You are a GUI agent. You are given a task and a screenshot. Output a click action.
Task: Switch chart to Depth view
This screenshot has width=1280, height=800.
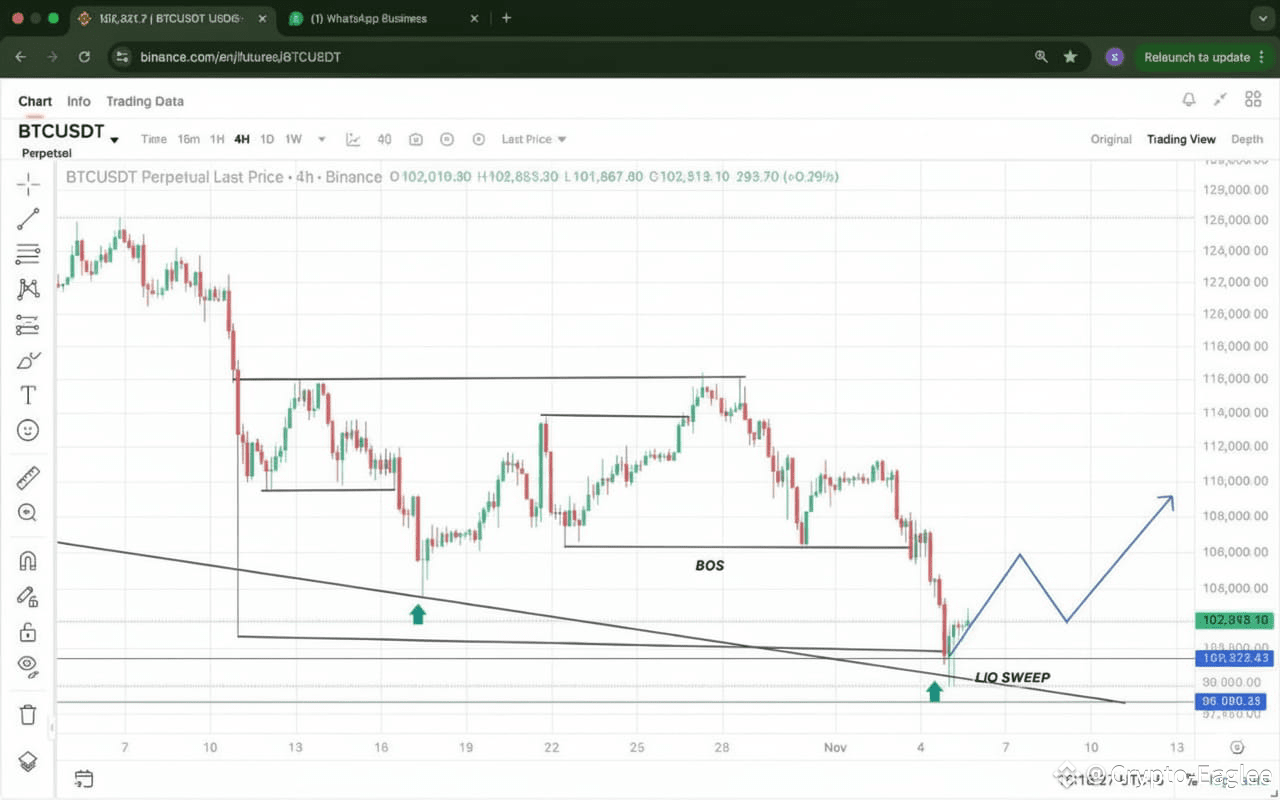click(1247, 140)
